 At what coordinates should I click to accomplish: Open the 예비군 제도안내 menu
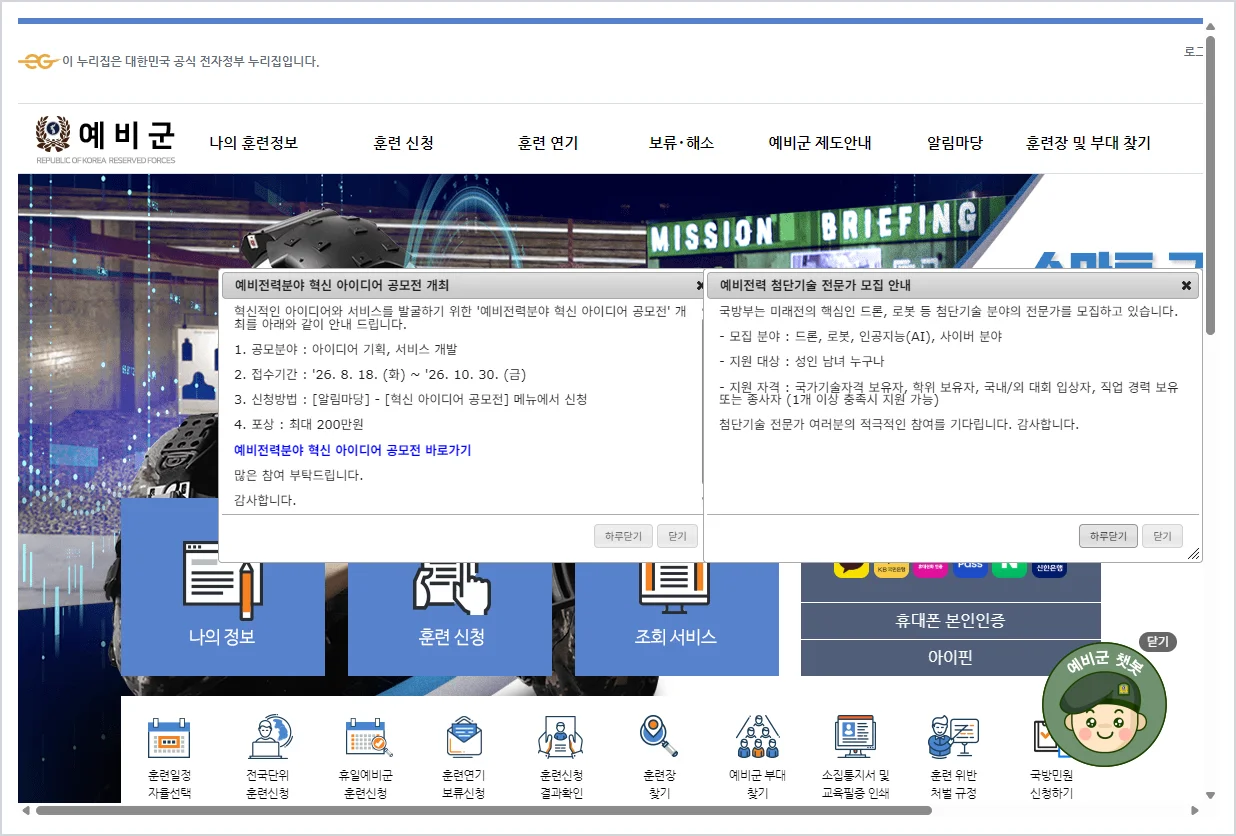coord(819,143)
